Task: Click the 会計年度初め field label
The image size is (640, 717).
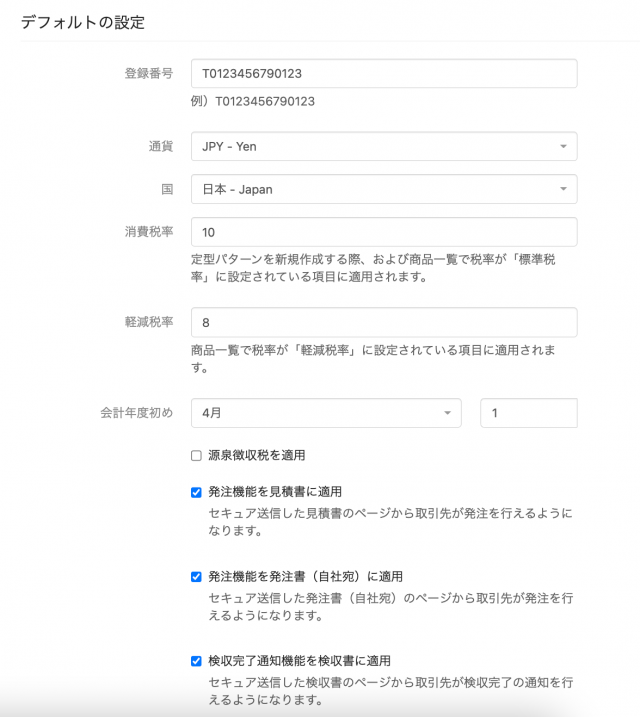Action: click(x=136, y=412)
